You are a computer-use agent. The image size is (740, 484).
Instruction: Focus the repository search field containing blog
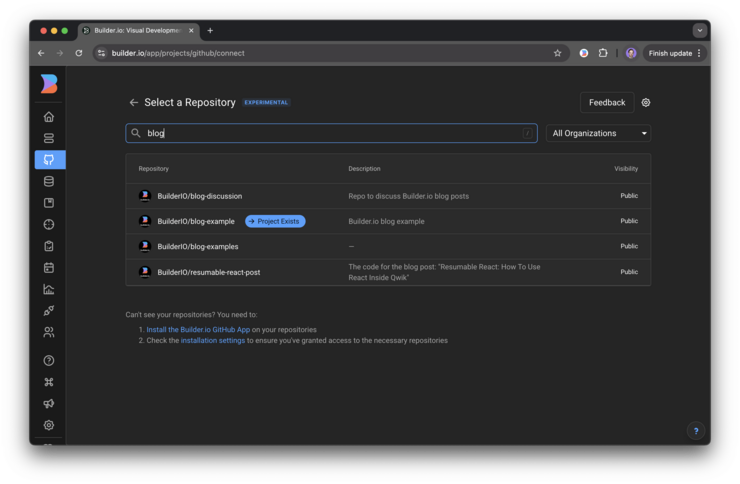coord(331,133)
